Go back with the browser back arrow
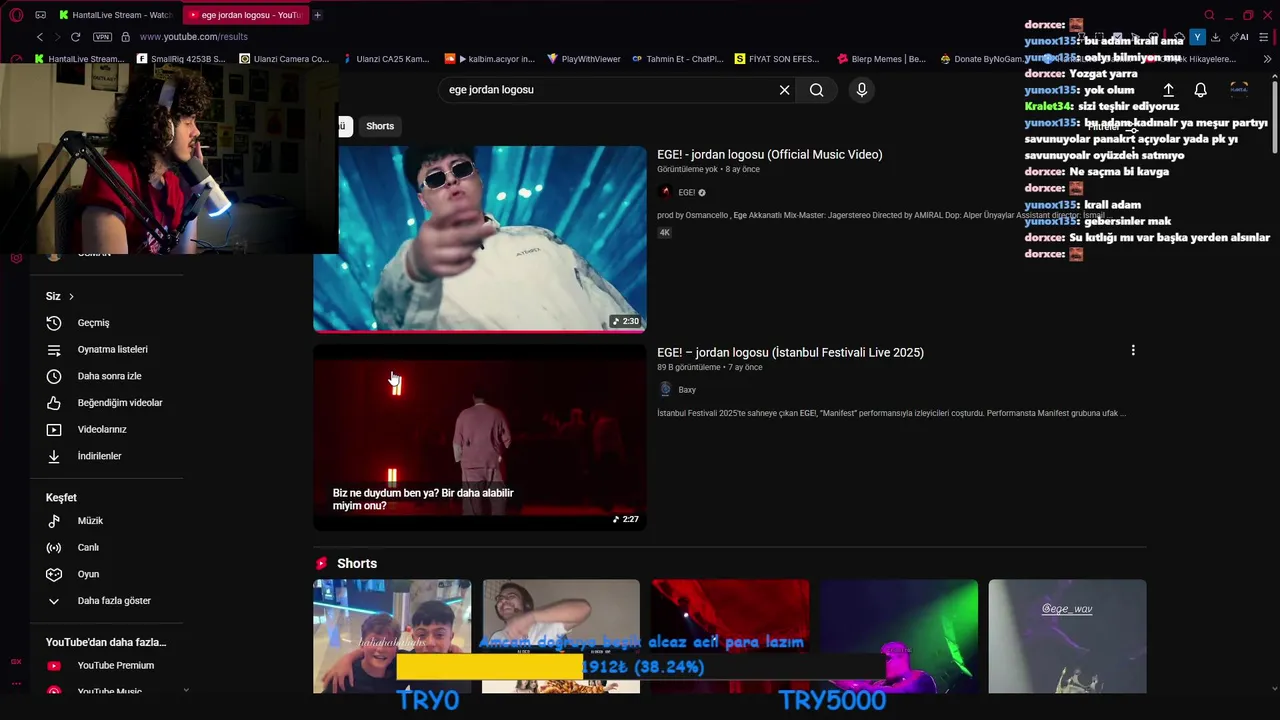This screenshot has height=720, width=1280. coord(40,37)
